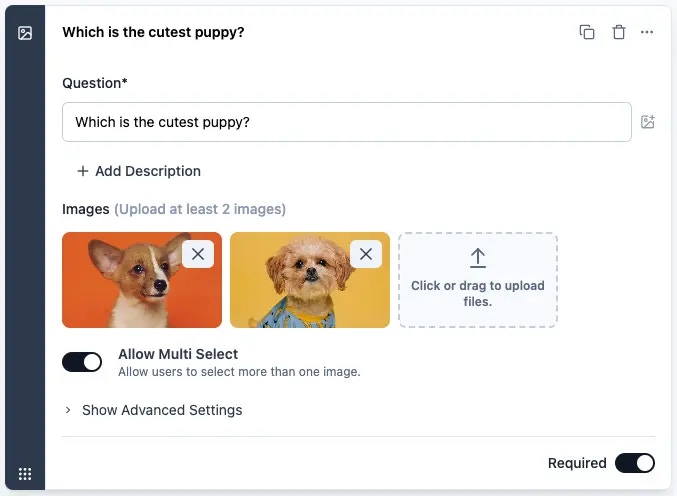Image resolution: width=677 pixels, height=496 pixels.
Task: Remove the corgi puppy image
Action: pyautogui.click(x=198, y=254)
